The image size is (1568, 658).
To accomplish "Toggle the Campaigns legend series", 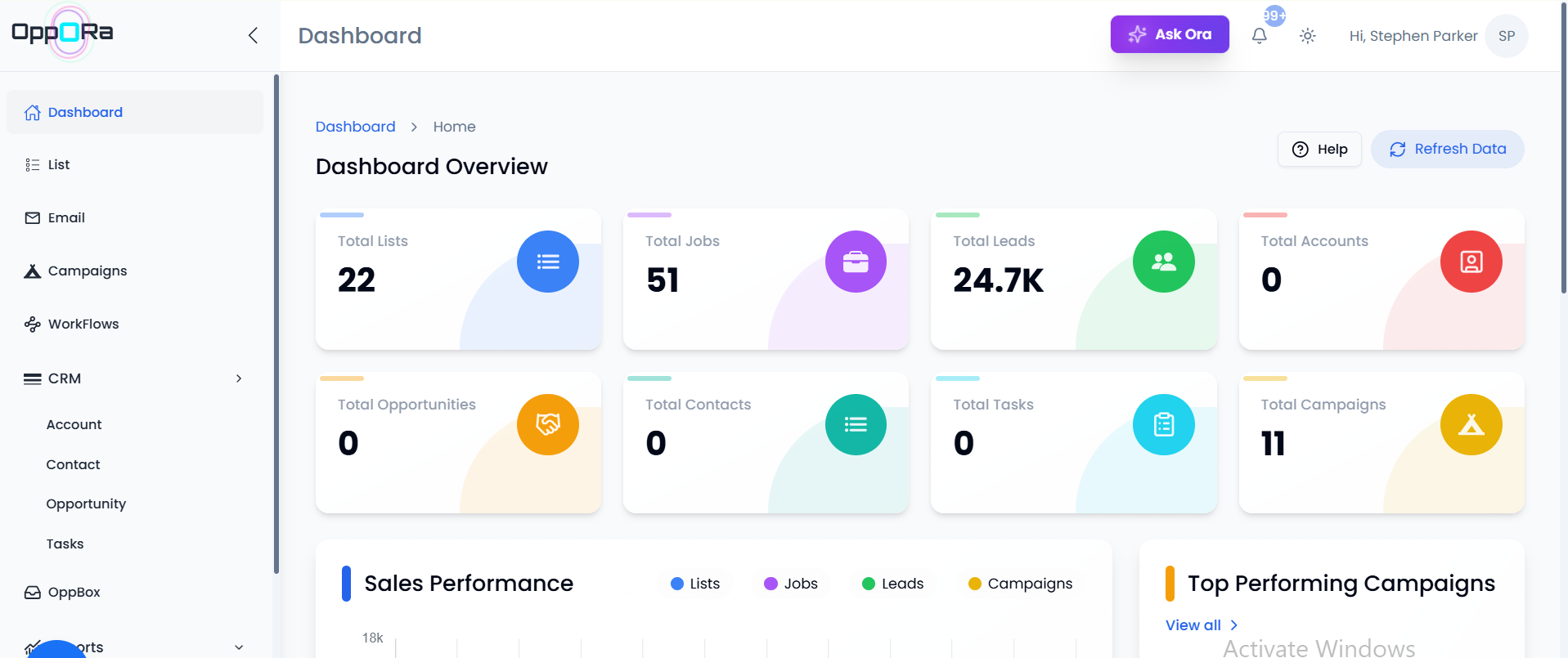I will 1020,584.
